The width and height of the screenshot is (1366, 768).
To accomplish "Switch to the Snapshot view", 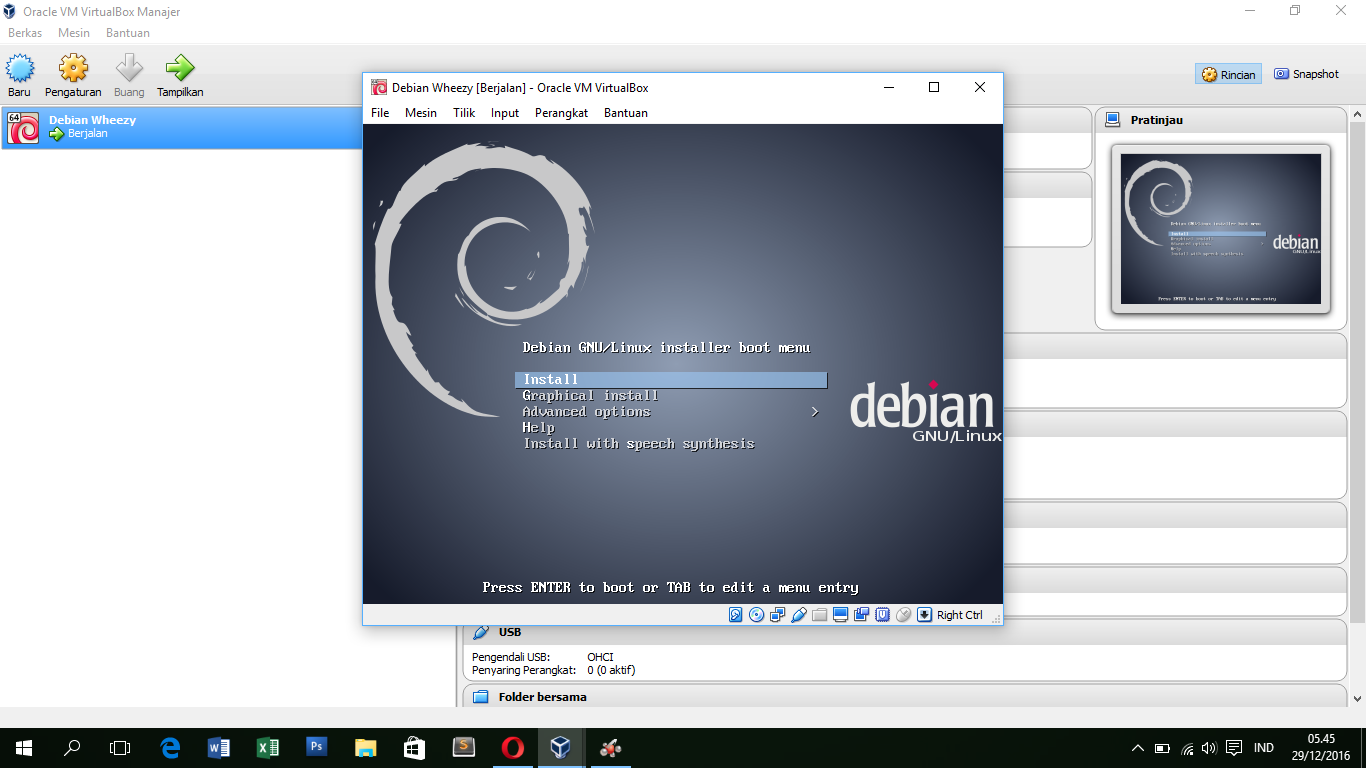I will click(1306, 74).
